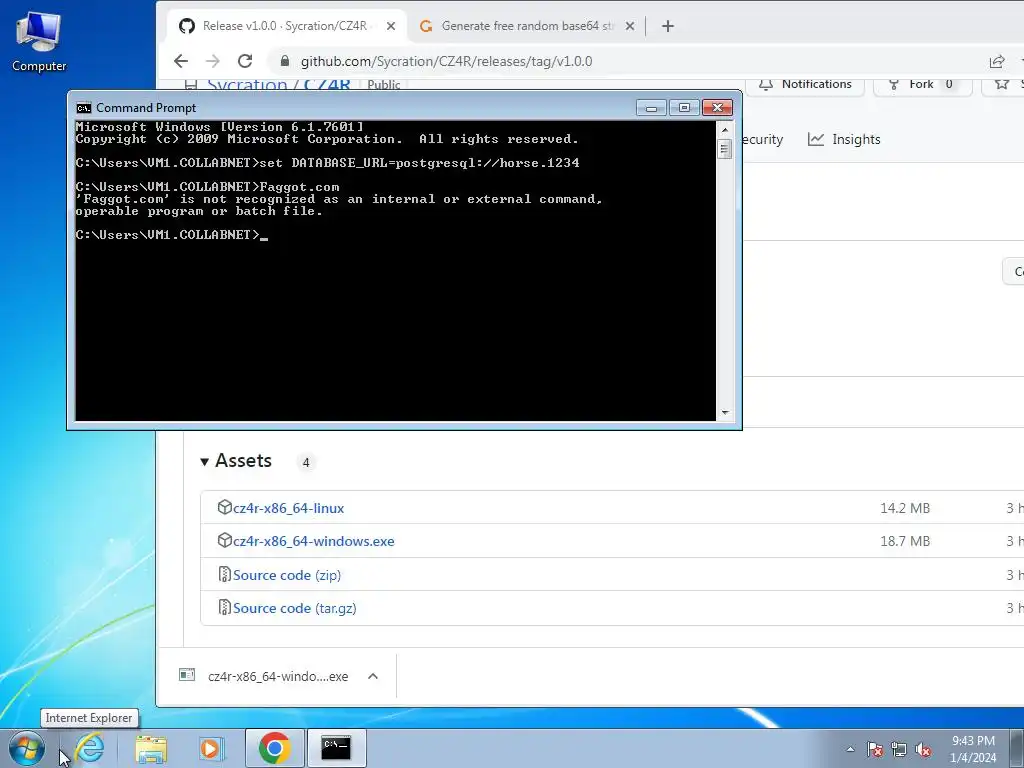Click the github.com address bar URL
The image size is (1024, 768).
pyautogui.click(x=446, y=61)
